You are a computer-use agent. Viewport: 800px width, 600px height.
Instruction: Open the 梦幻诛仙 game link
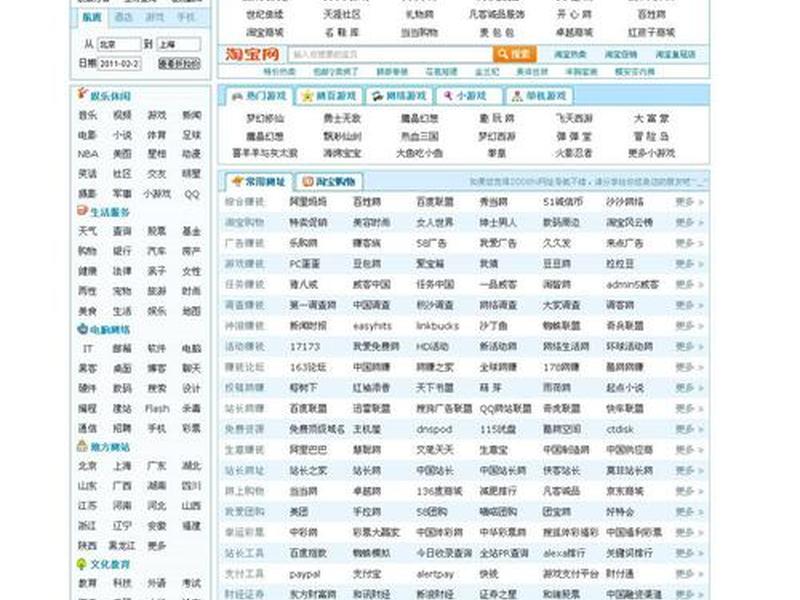[x=265, y=118]
